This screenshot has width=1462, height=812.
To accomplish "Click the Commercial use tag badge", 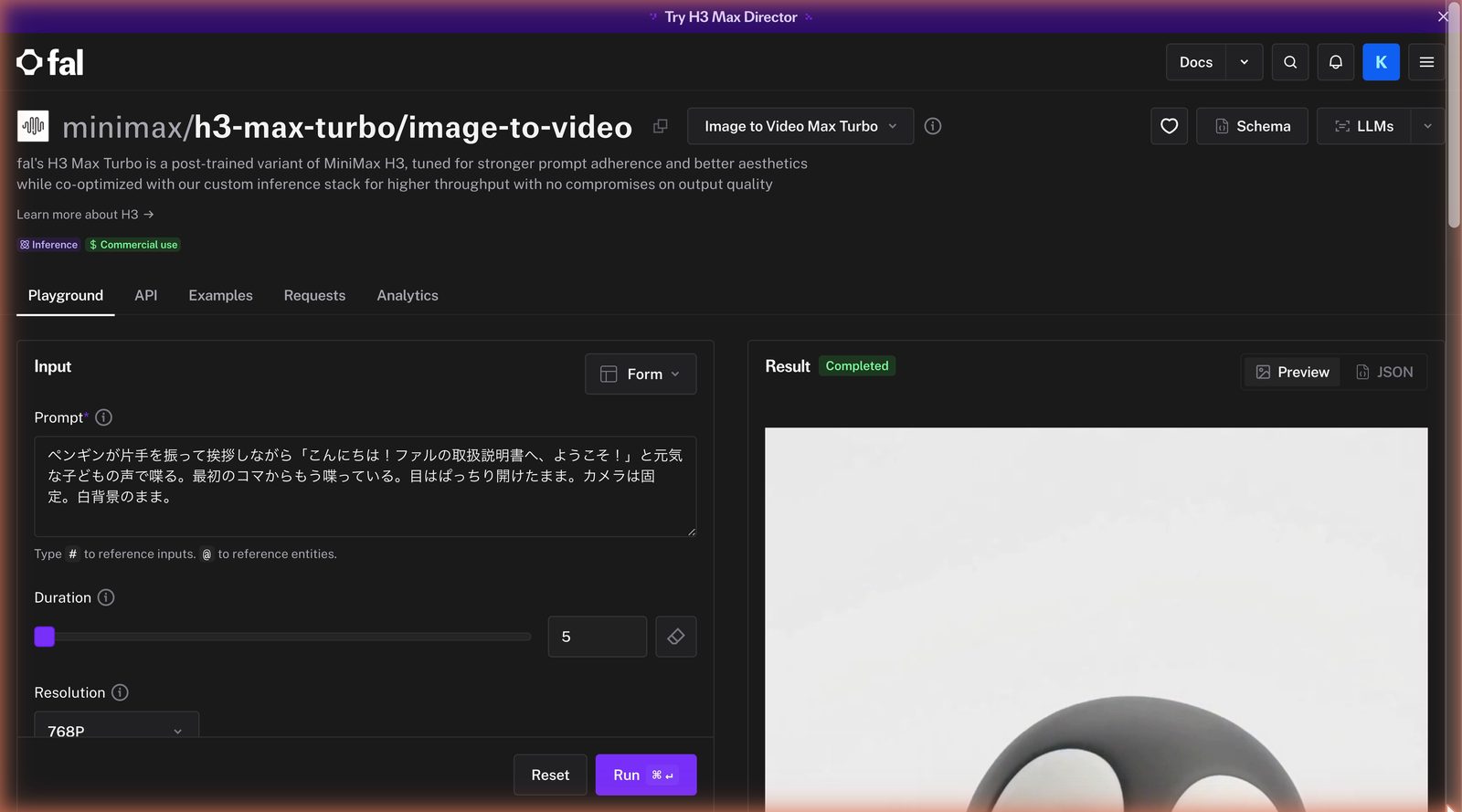I will [133, 245].
